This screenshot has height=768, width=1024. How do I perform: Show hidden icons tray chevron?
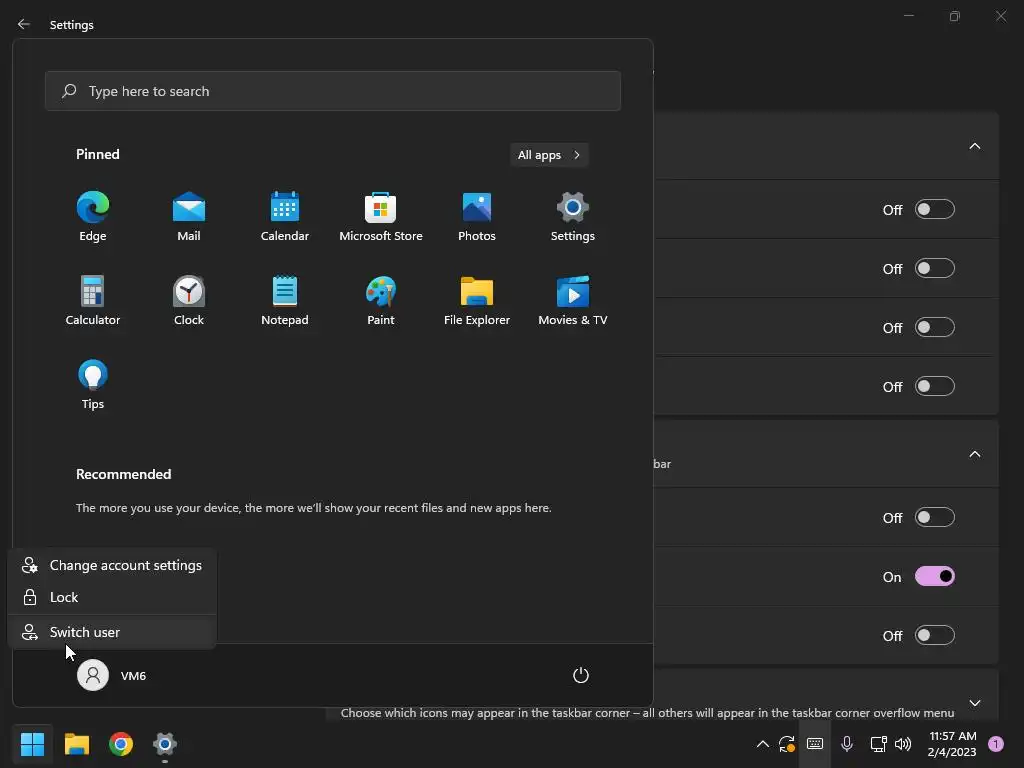(x=762, y=744)
